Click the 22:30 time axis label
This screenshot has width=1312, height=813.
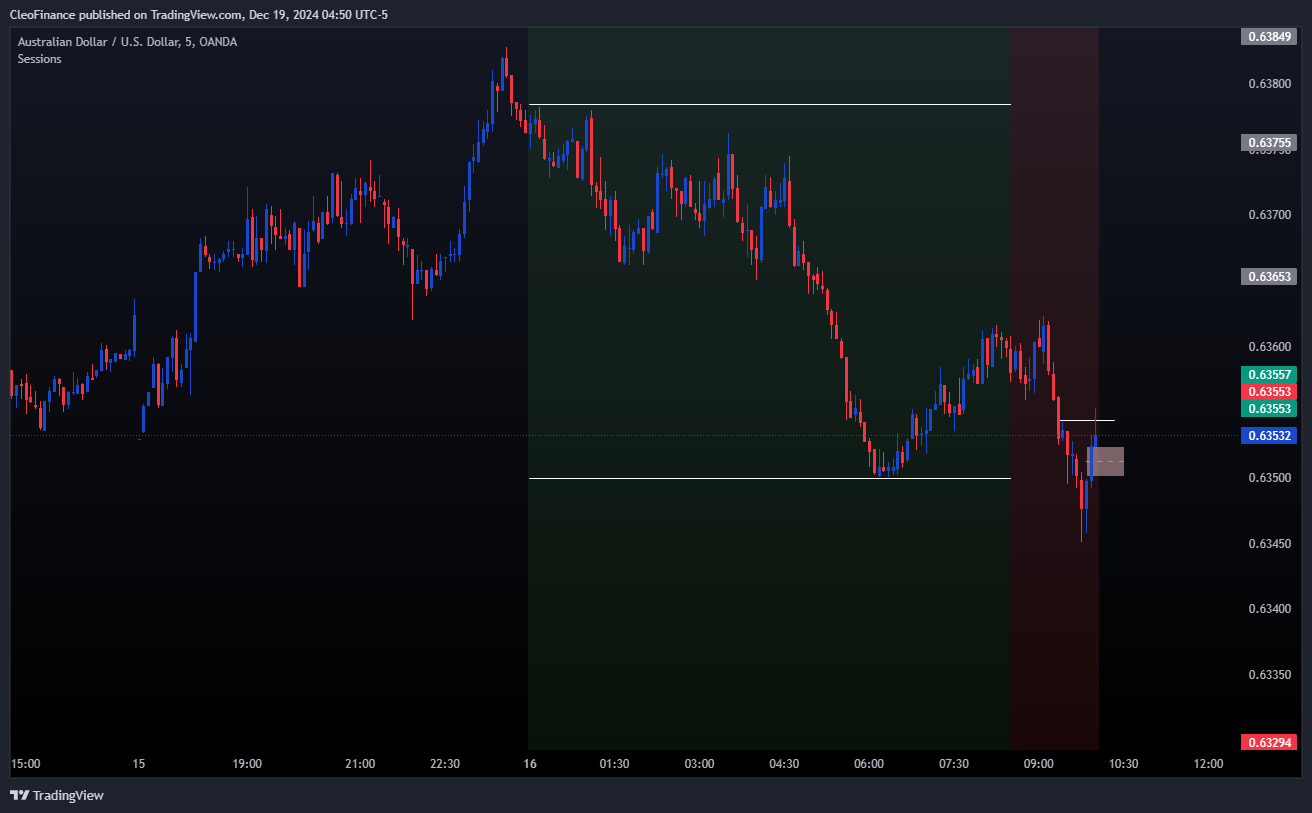click(445, 764)
